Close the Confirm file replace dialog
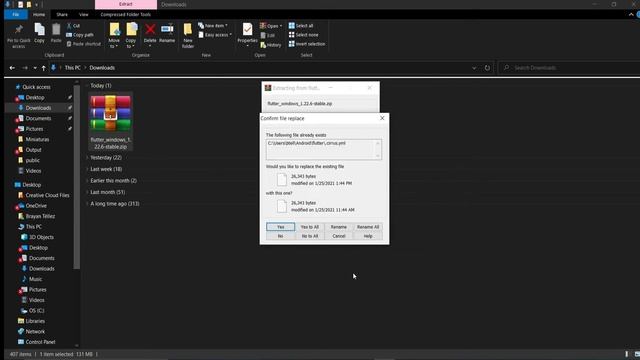The image size is (640, 360). coord(382,118)
